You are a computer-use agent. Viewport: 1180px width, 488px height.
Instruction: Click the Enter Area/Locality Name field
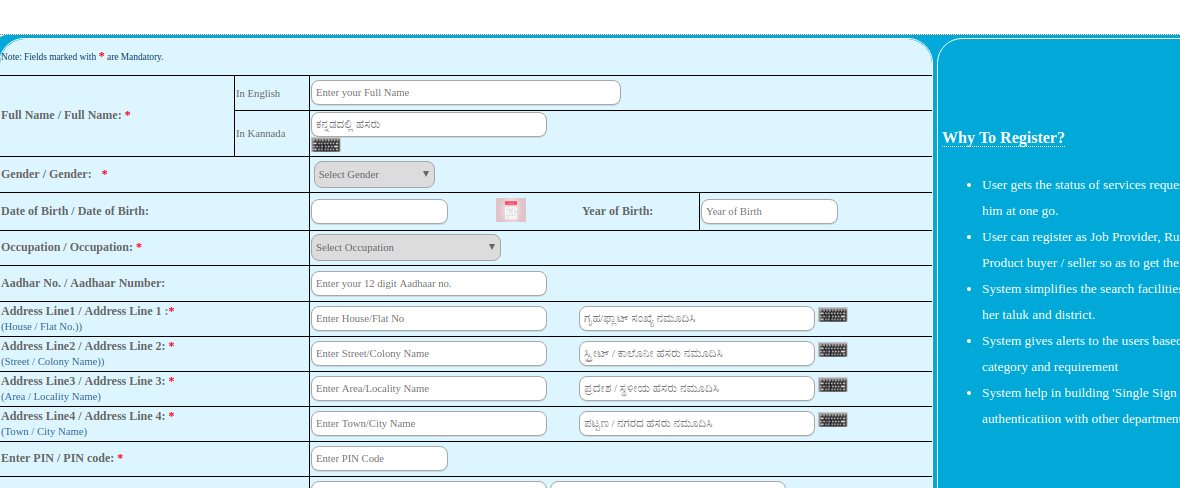[x=428, y=389]
